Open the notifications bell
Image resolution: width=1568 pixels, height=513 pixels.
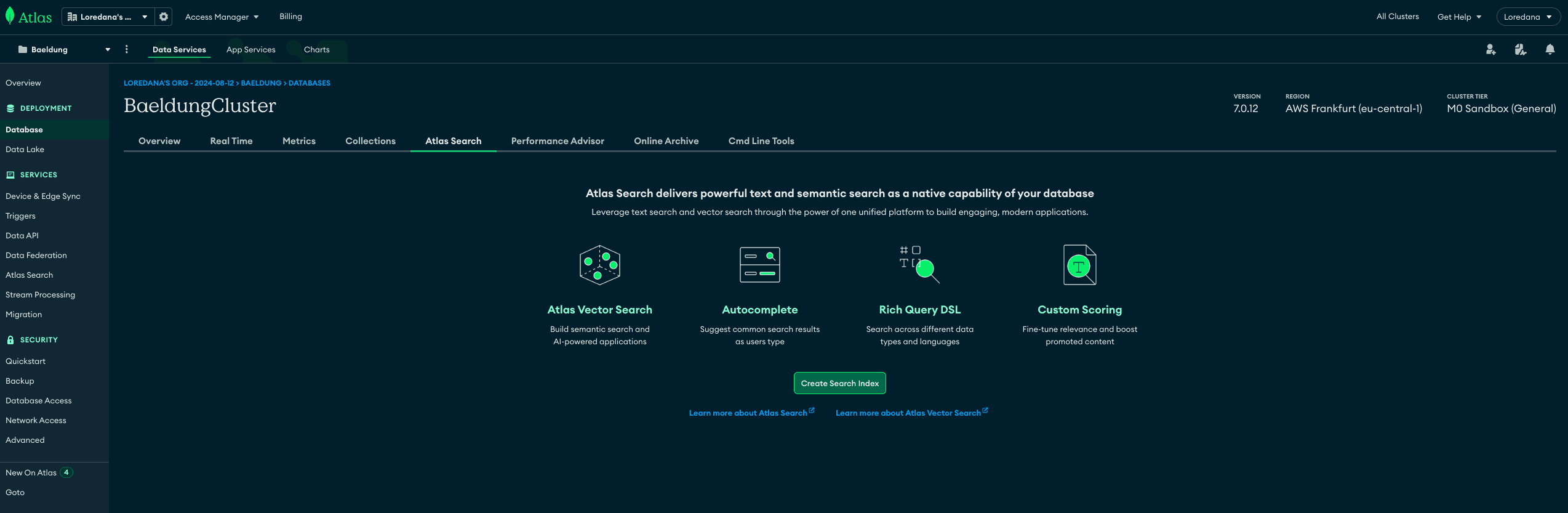tap(1550, 49)
